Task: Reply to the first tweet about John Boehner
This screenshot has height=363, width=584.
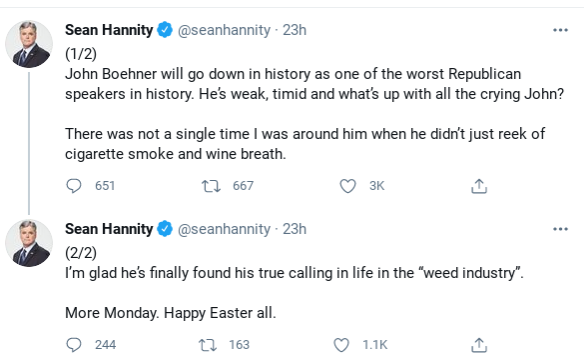Action: tap(74, 186)
